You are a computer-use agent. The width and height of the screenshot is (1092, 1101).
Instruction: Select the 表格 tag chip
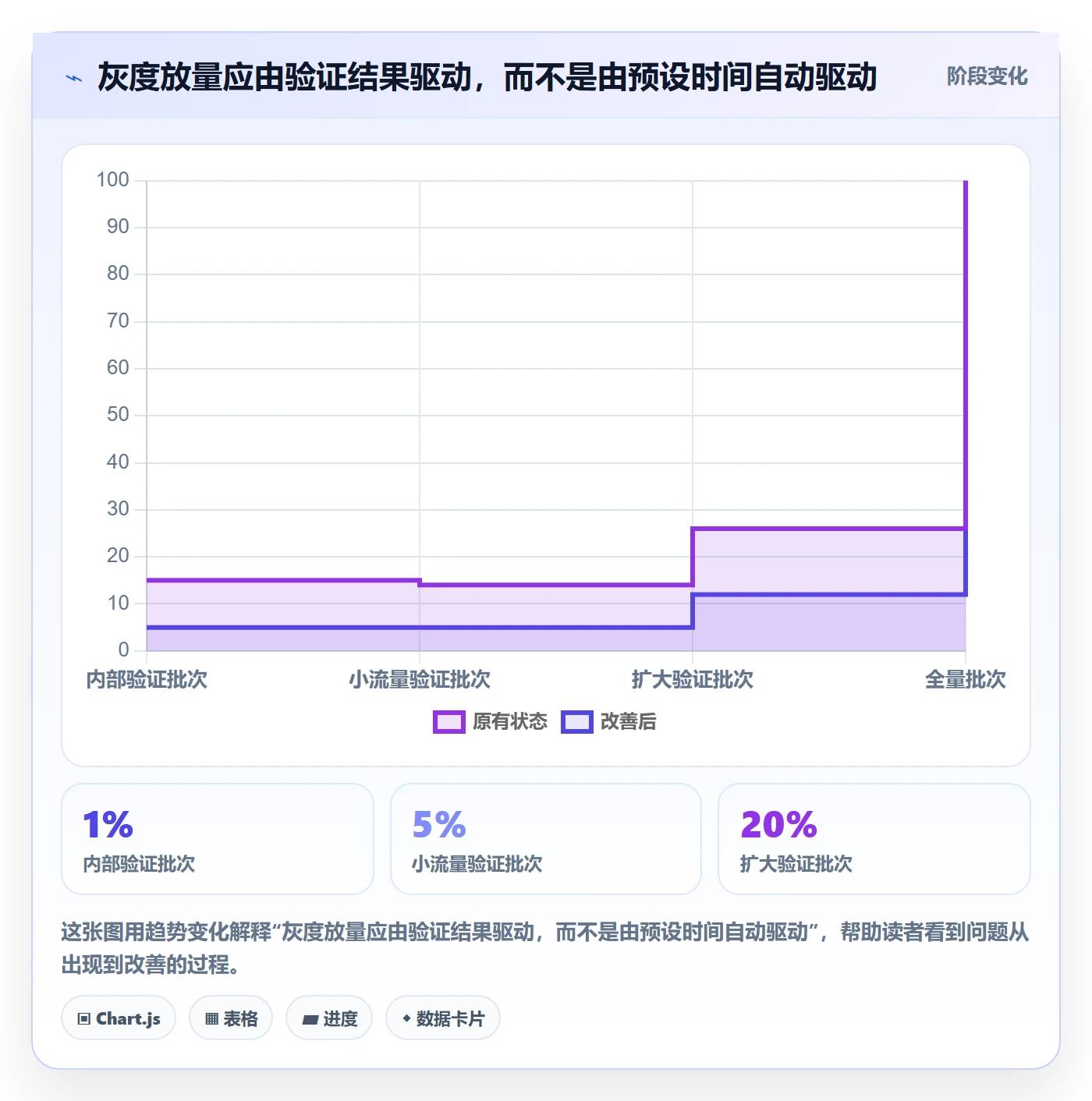231,1018
